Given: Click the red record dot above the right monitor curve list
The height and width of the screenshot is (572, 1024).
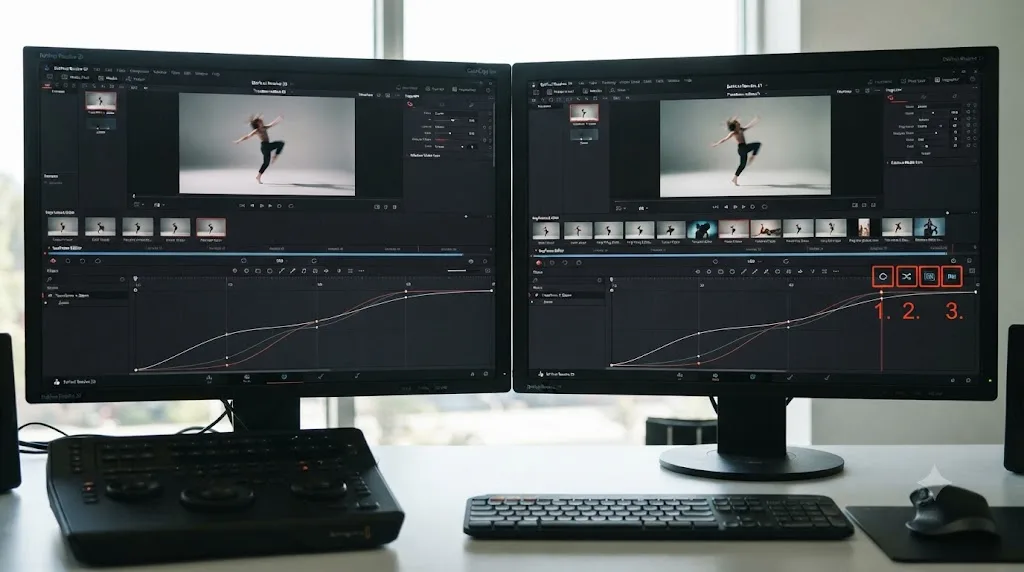Looking at the screenshot, I should click(539, 262).
